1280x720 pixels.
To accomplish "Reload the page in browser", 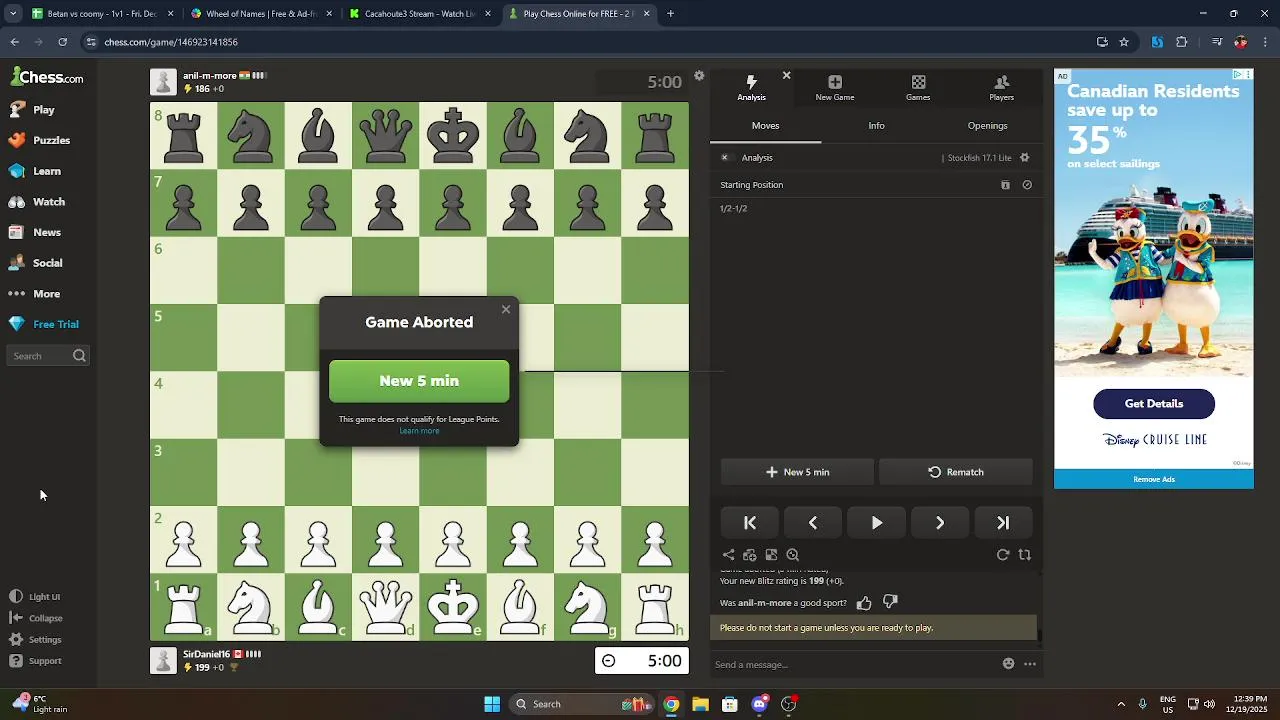I will click(x=62, y=42).
